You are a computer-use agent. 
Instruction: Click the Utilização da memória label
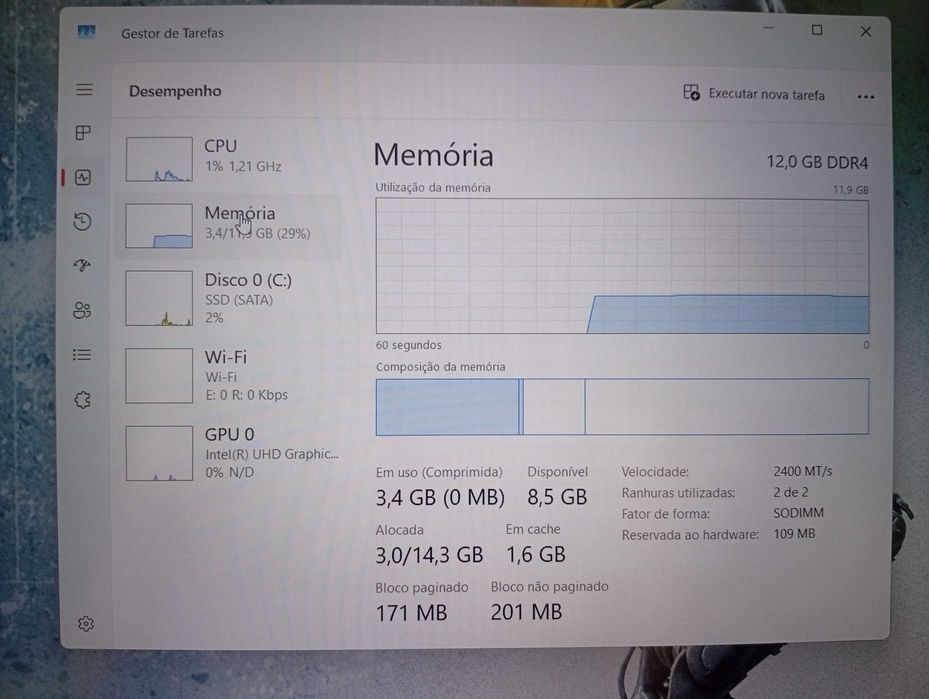(433, 188)
